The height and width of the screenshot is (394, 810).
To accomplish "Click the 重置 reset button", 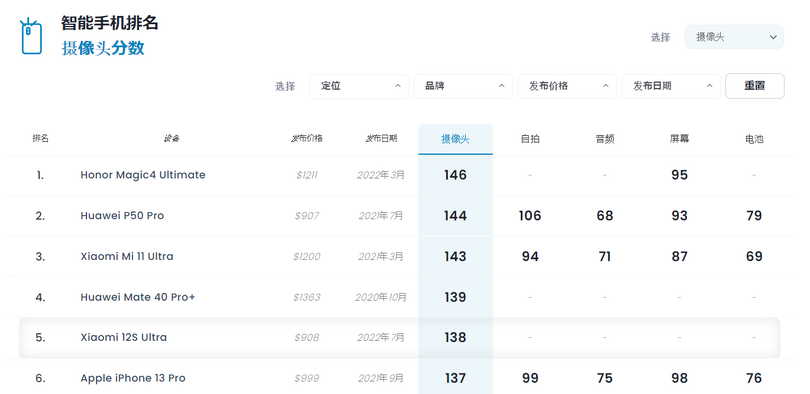I will coord(755,86).
